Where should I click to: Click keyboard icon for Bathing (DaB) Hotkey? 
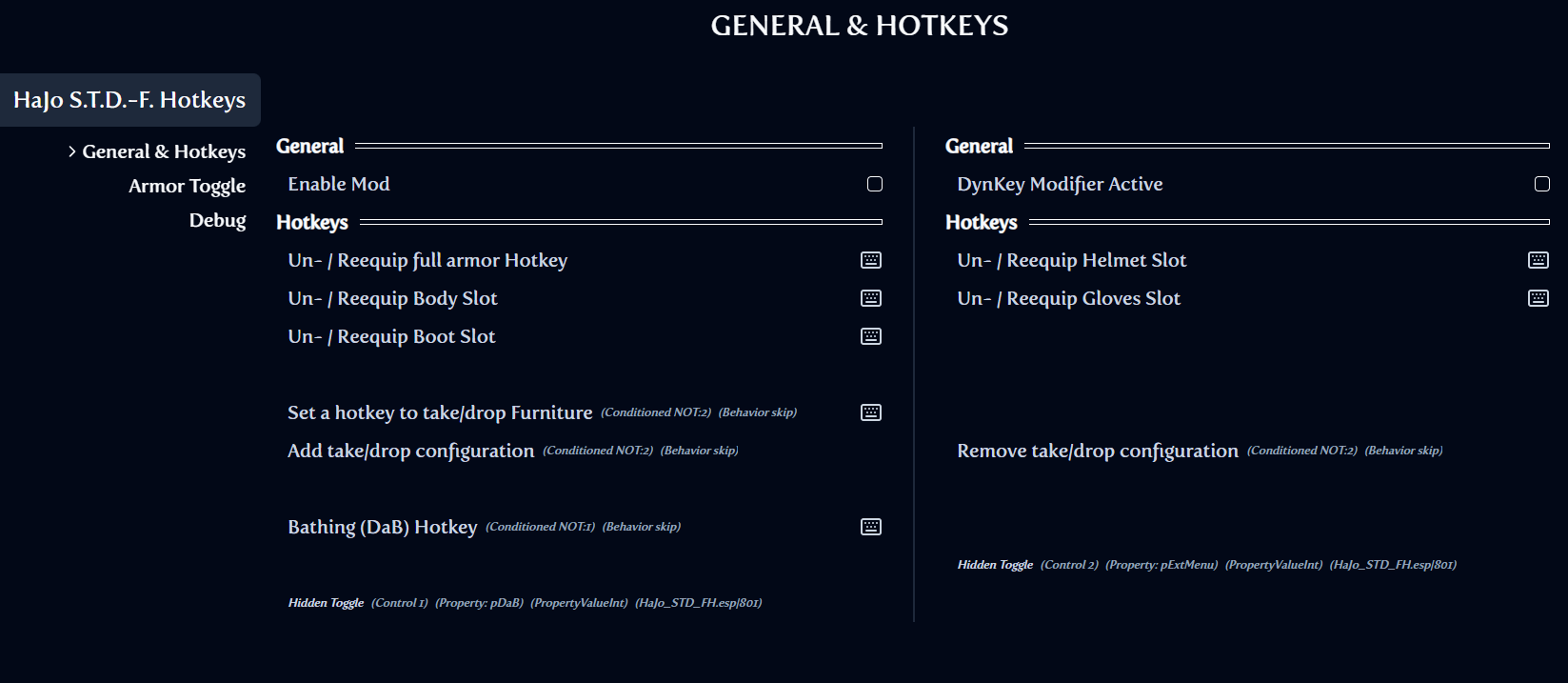click(x=871, y=527)
